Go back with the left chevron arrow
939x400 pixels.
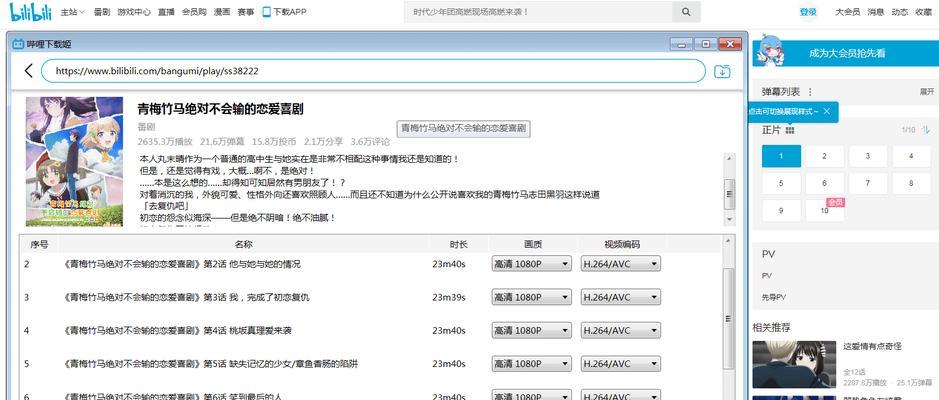coord(28,71)
